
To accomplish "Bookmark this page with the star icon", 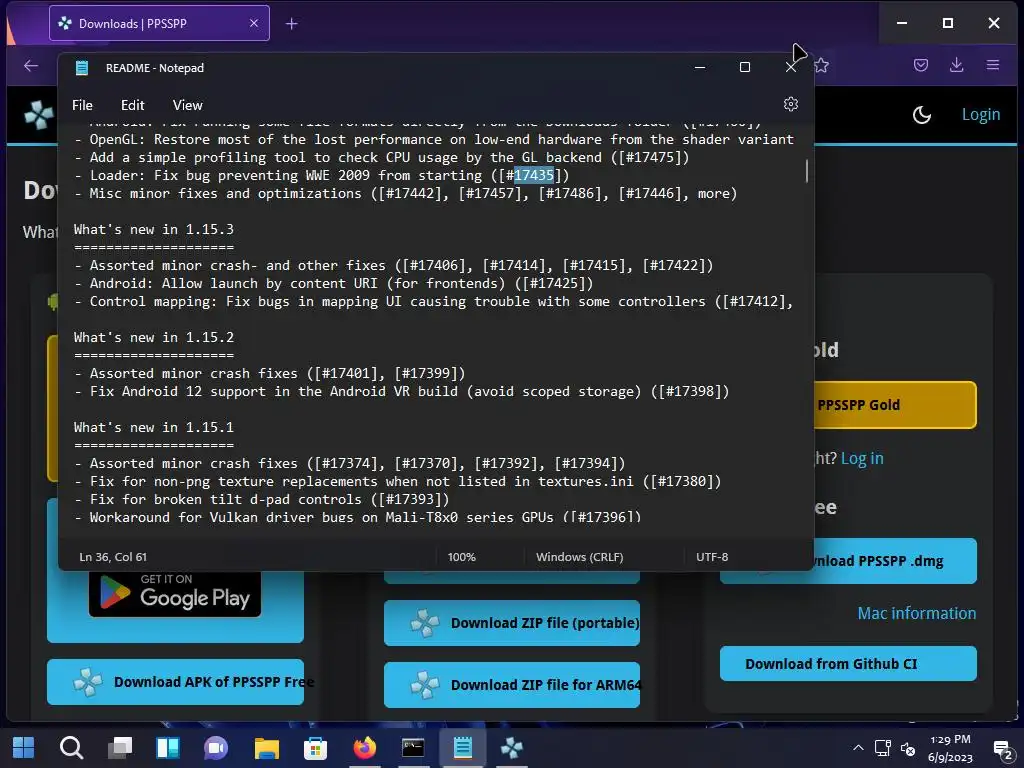I will click(821, 65).
